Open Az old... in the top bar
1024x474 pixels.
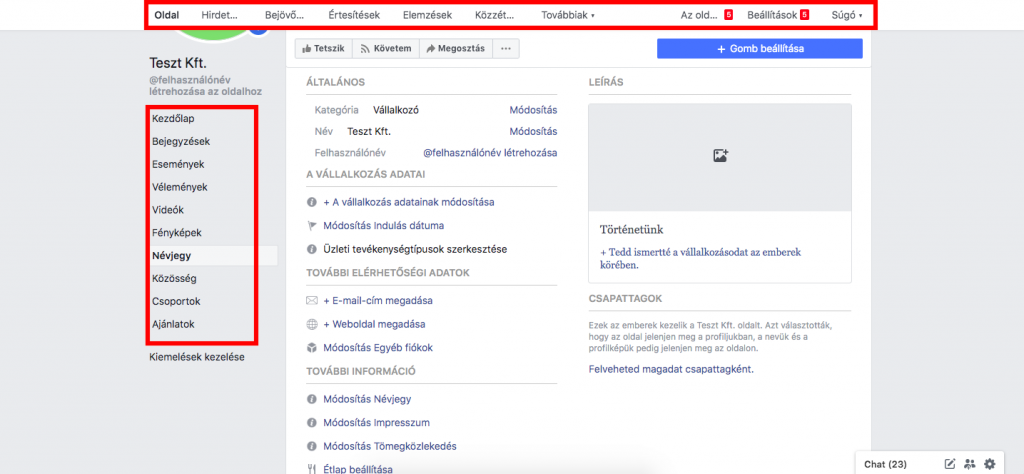tap(699, 15)
